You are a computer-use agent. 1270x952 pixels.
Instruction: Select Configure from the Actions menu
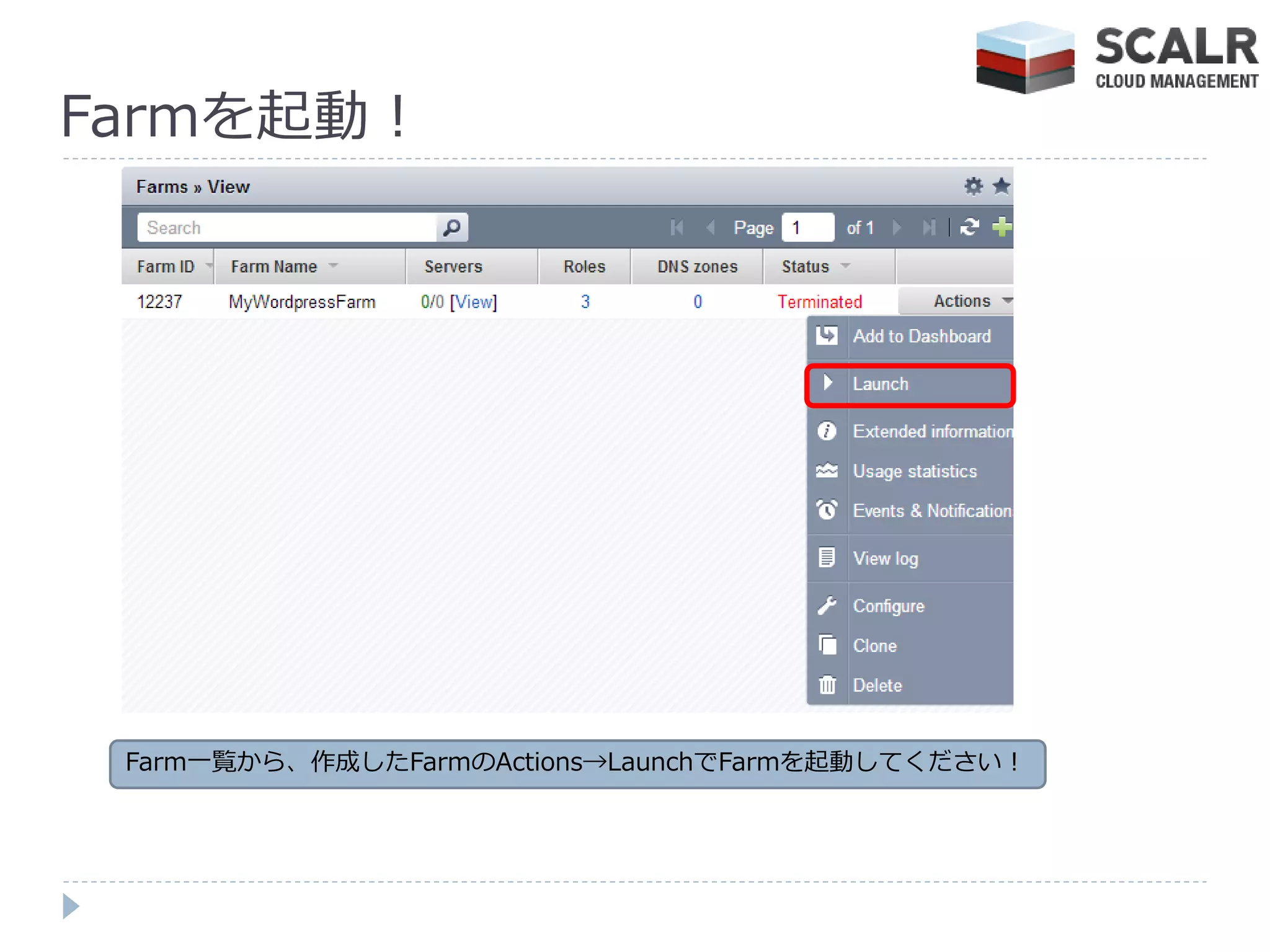[x=910, y=606]
